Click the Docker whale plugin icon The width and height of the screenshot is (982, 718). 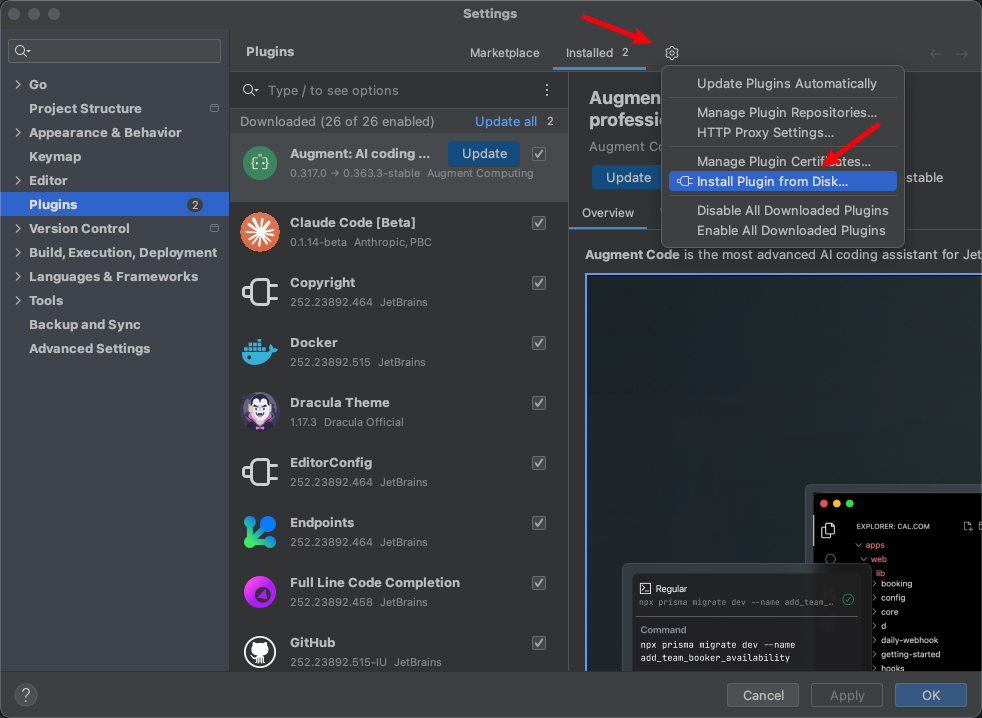260,352
